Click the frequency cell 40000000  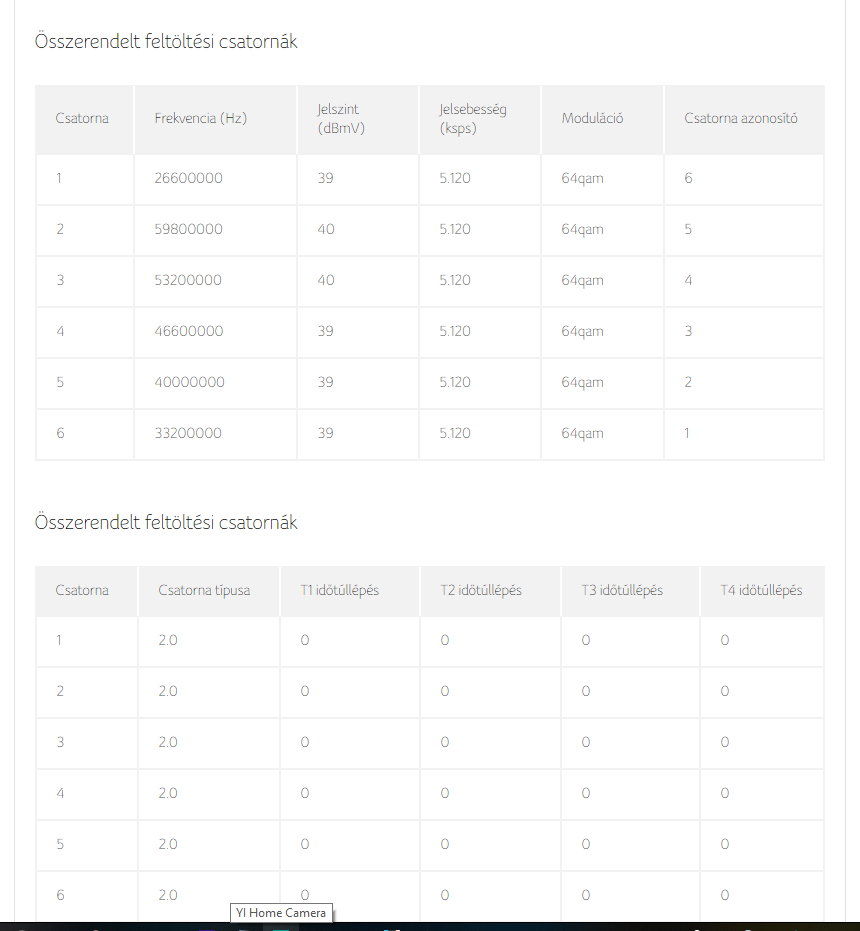pyautogui.click(x=188, y=382)
